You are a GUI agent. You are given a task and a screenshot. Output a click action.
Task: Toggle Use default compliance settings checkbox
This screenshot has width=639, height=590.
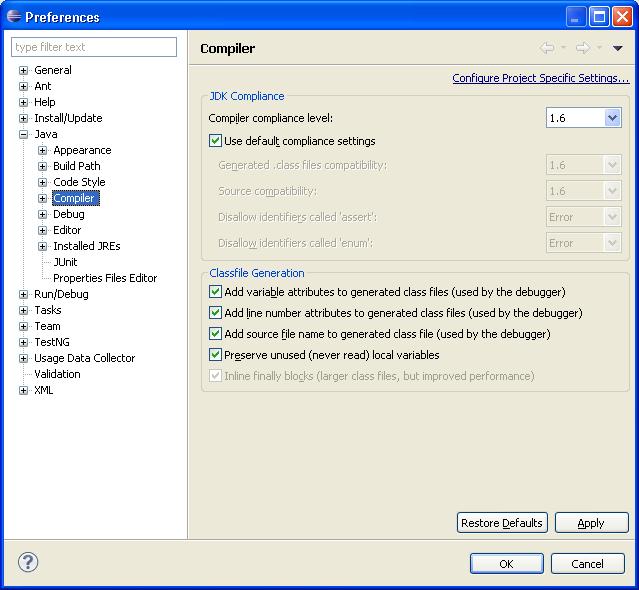pyautogui.click(x=215, y=141)
